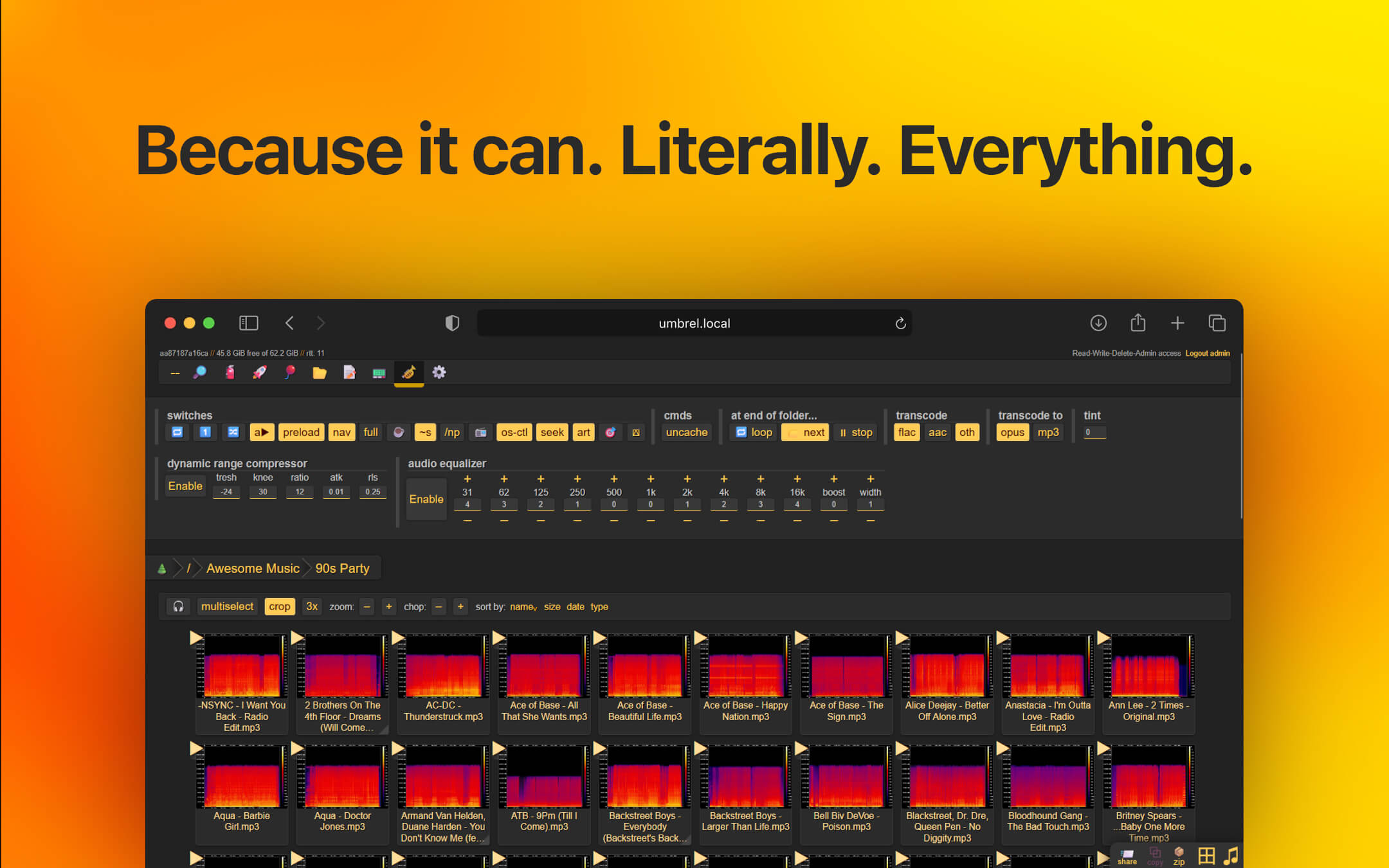The width and height of the screenshot is (1389, 868).
Task: Select the trumpet audio player icon
Action: (409, 372)
